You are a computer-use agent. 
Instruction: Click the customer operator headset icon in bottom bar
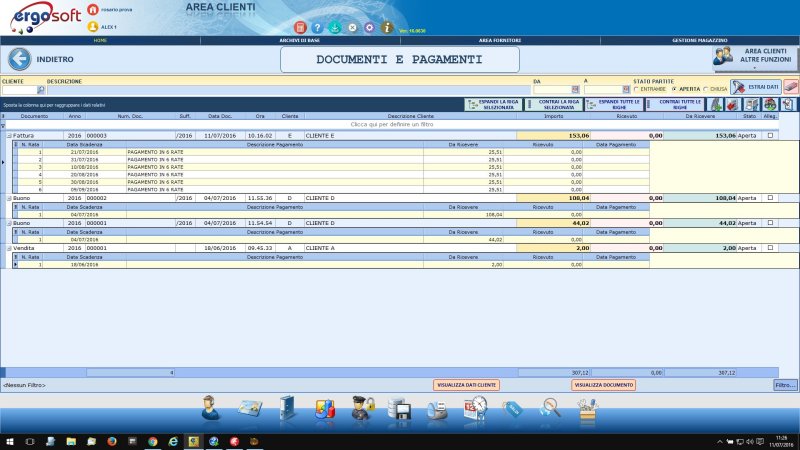(x=210, y=408)
